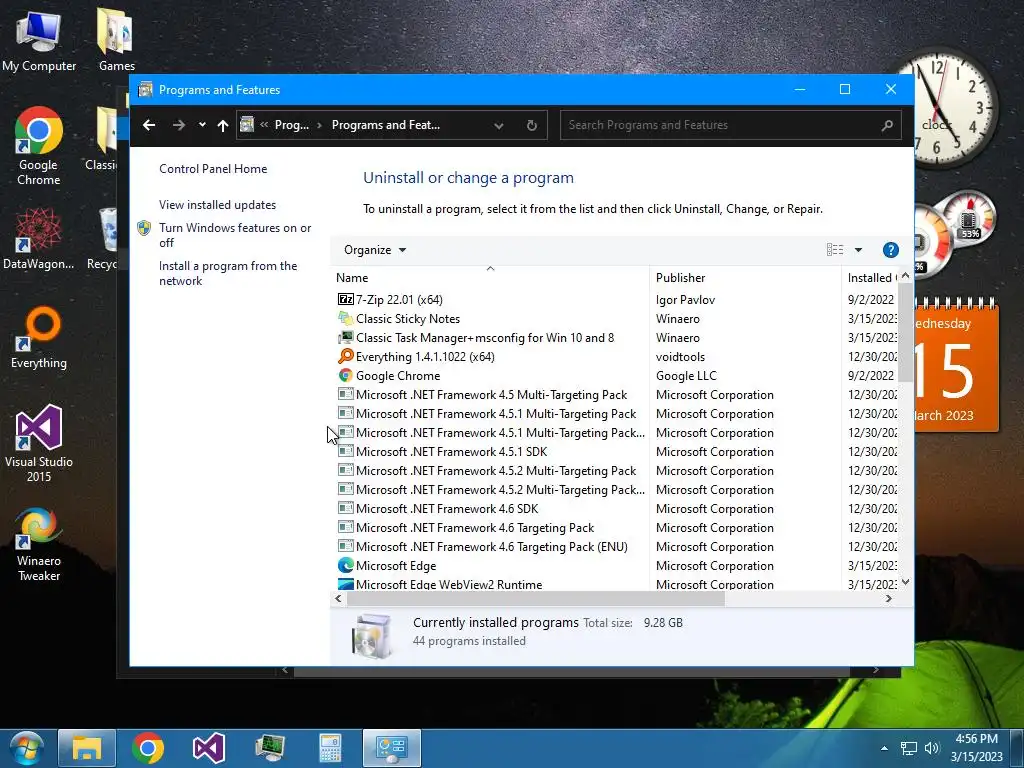Screen dimensions: 1024x768
Task: Select Everything 1.4.1.1022 (x64) entry
Action: click(425, 356)
